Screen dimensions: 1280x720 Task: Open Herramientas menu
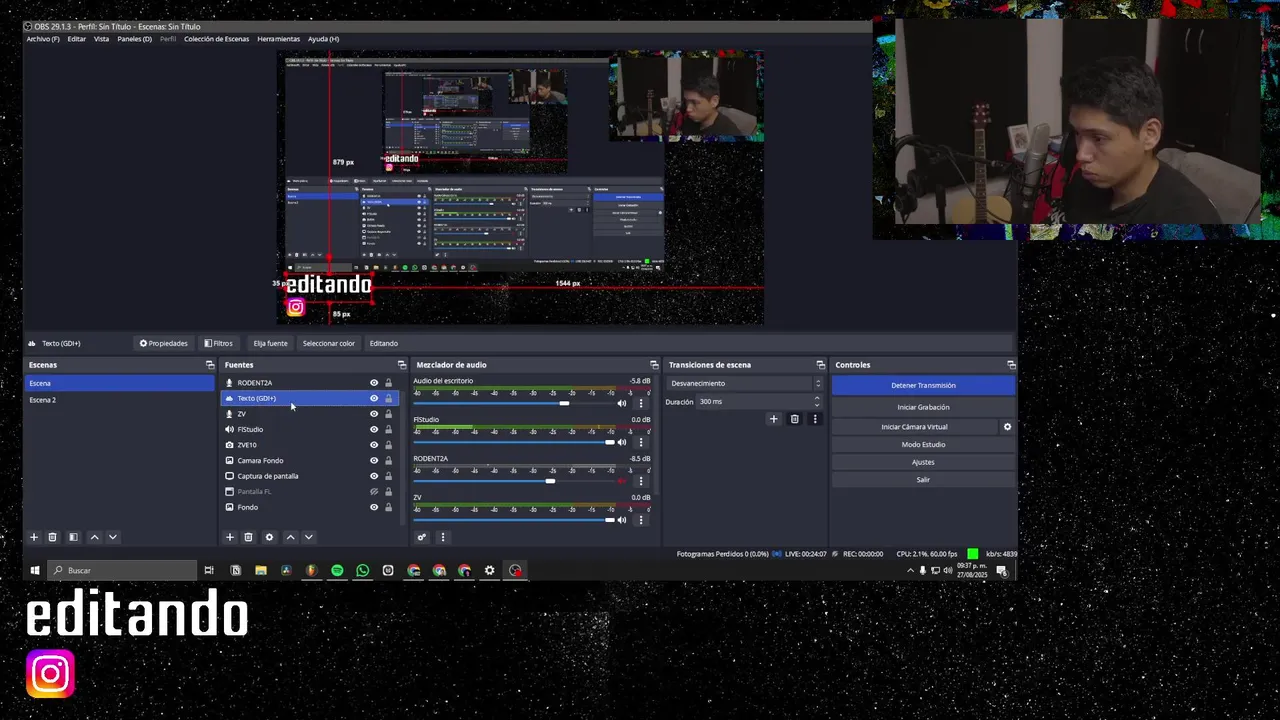[279, 39]
